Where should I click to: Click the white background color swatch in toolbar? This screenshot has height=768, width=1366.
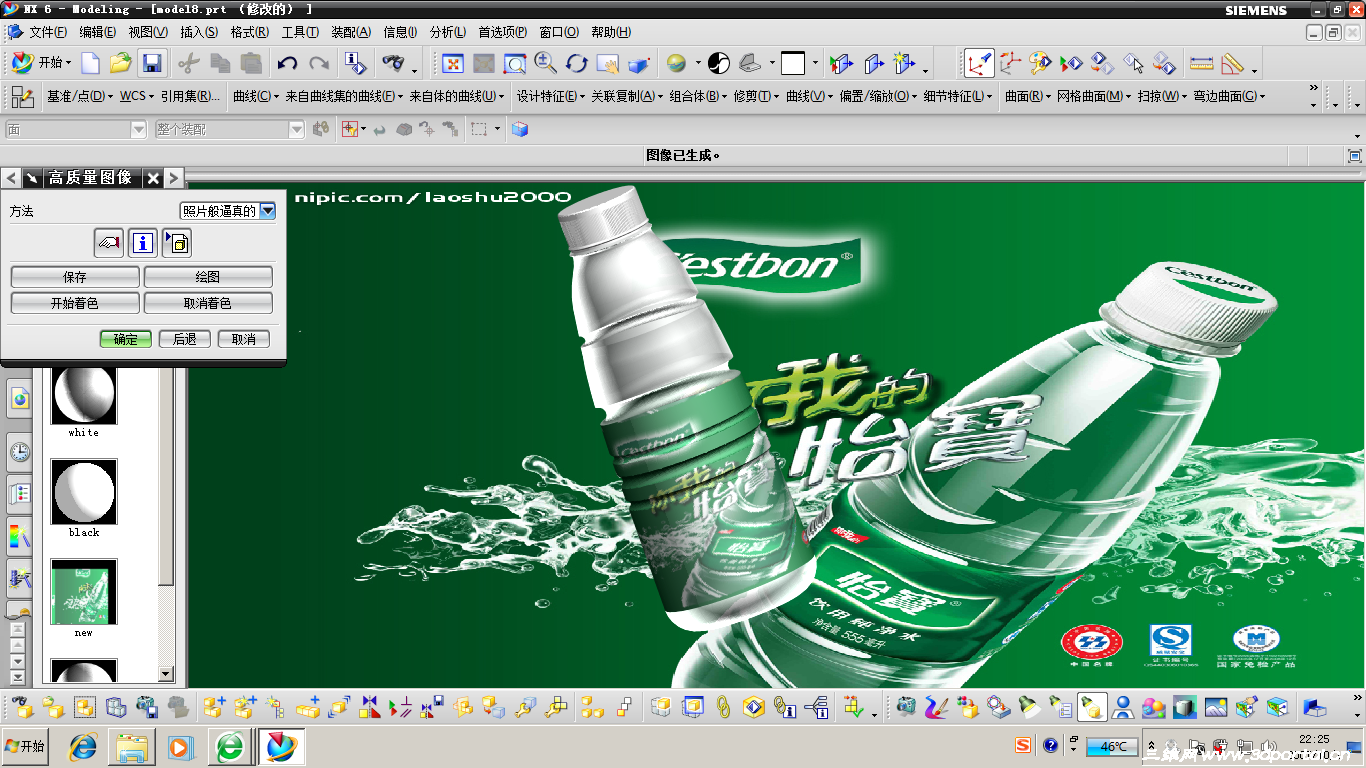click(x=793, y=63)
